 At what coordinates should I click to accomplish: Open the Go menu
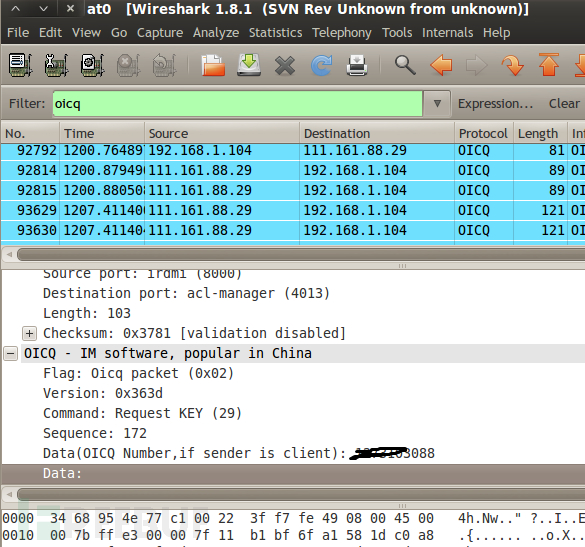point(119,32)
